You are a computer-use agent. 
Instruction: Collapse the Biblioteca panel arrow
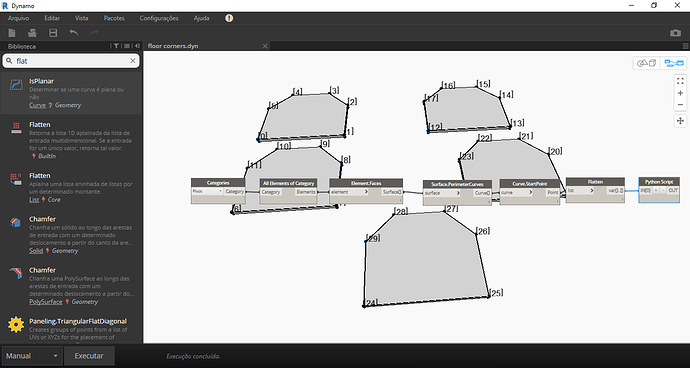tap(137, 46)
